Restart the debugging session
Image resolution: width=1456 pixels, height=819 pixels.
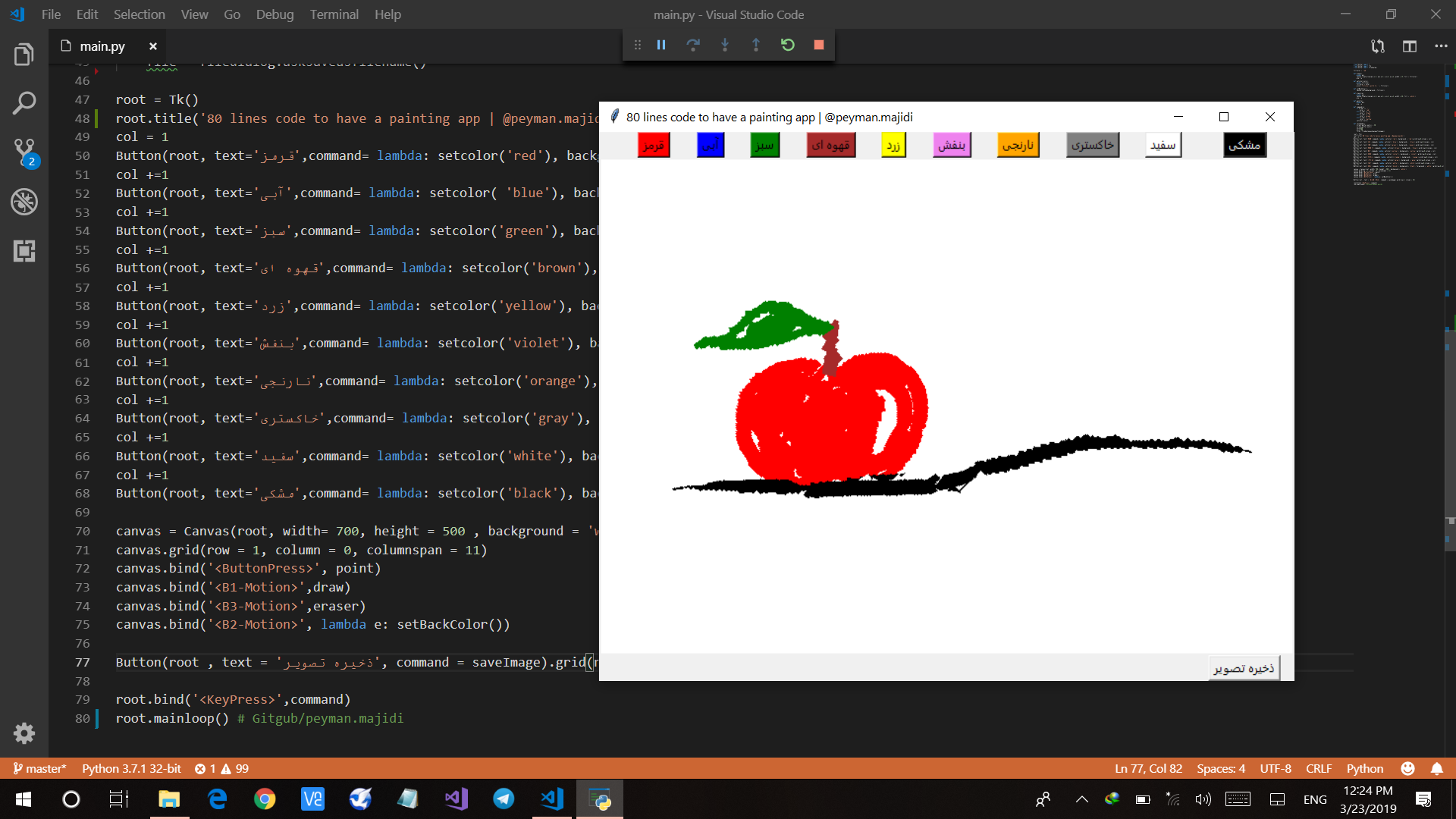click(787, 45)
